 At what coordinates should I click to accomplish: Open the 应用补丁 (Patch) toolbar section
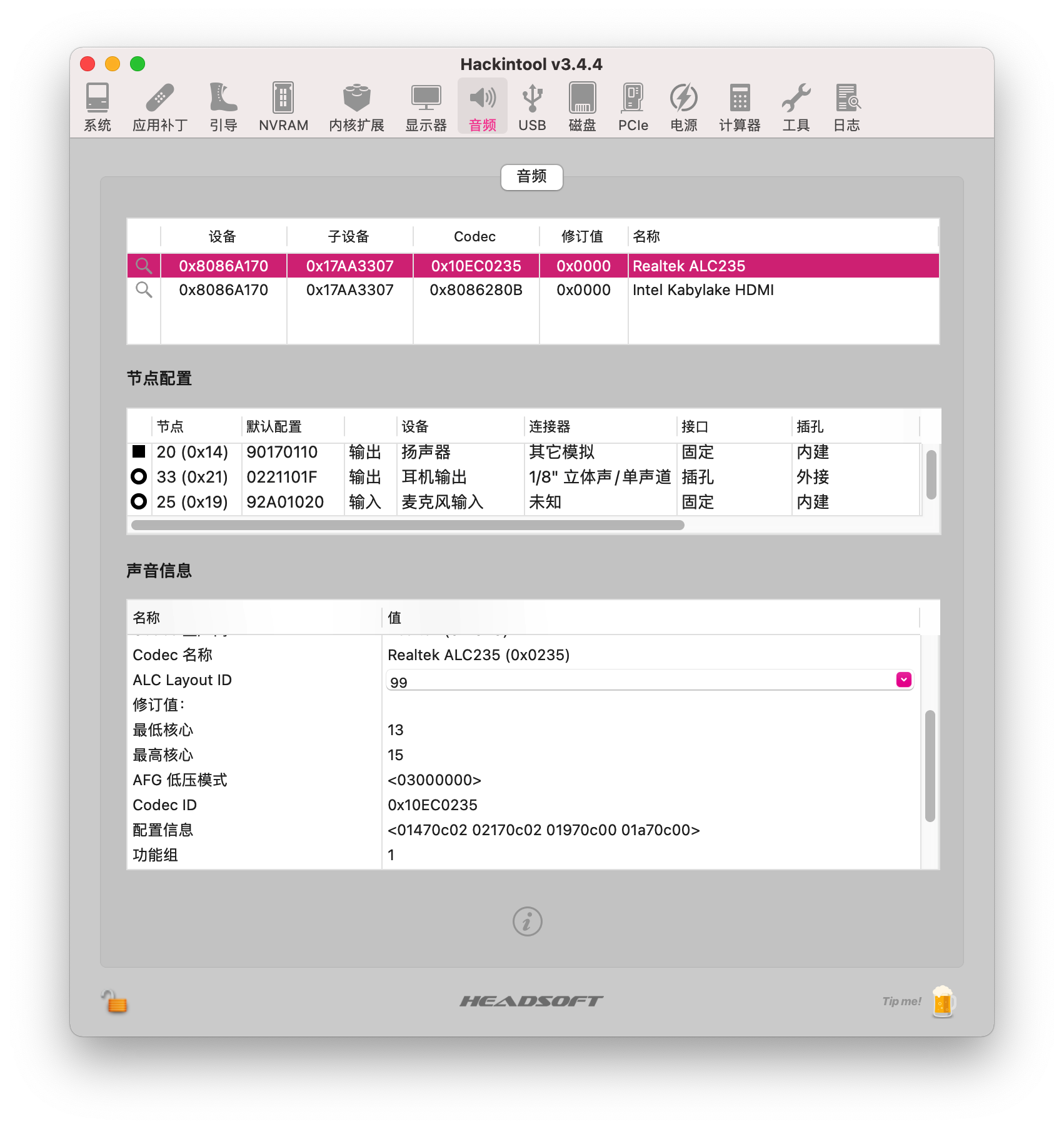point(160,108)
